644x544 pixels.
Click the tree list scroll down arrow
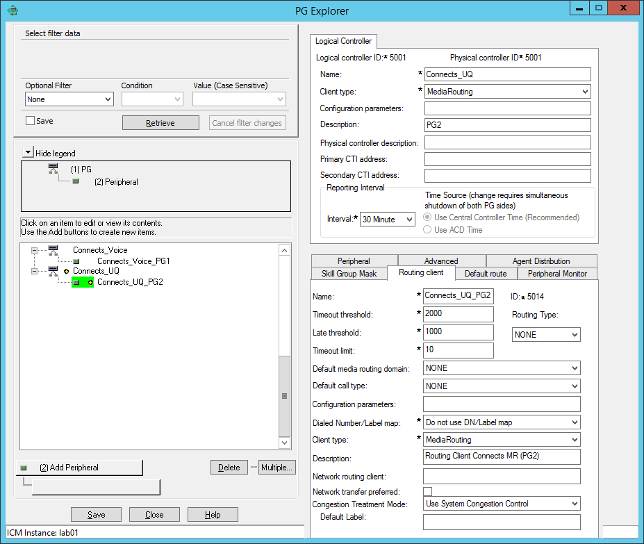pos(284,443)
